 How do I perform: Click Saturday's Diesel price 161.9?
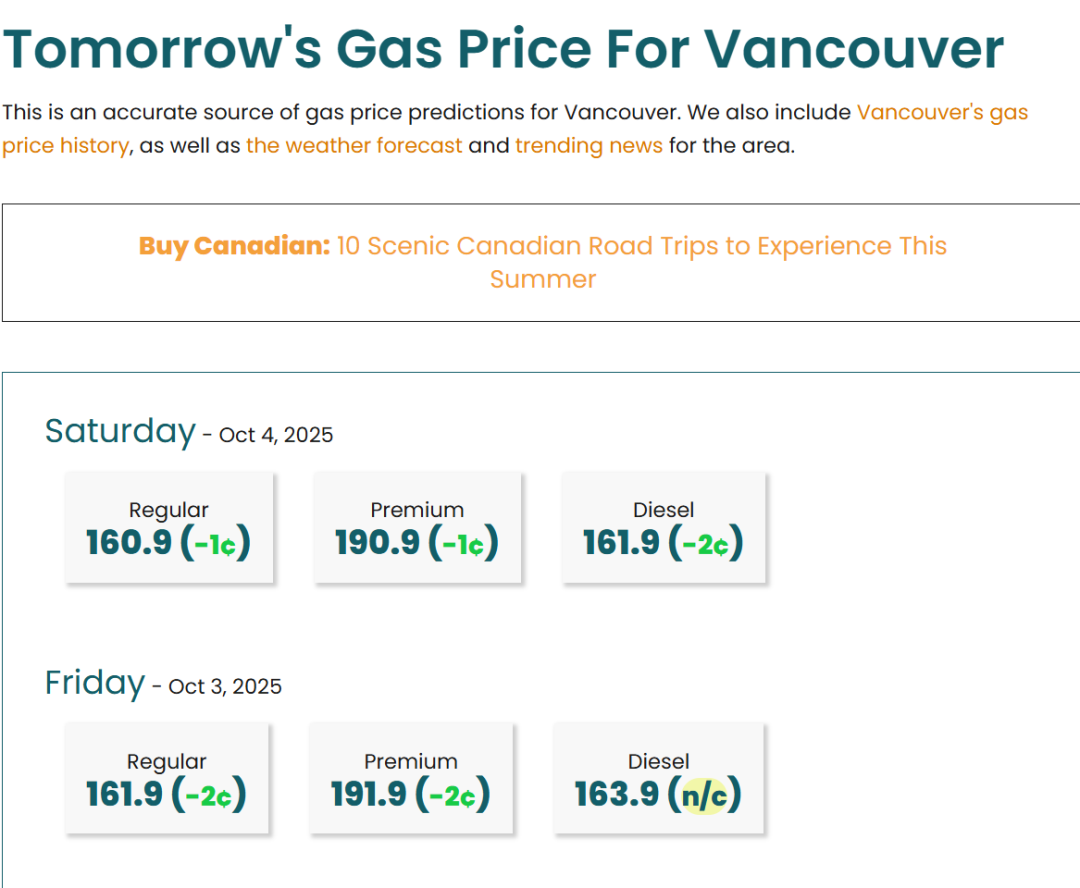pyautogui.click(x=621, y=543)
